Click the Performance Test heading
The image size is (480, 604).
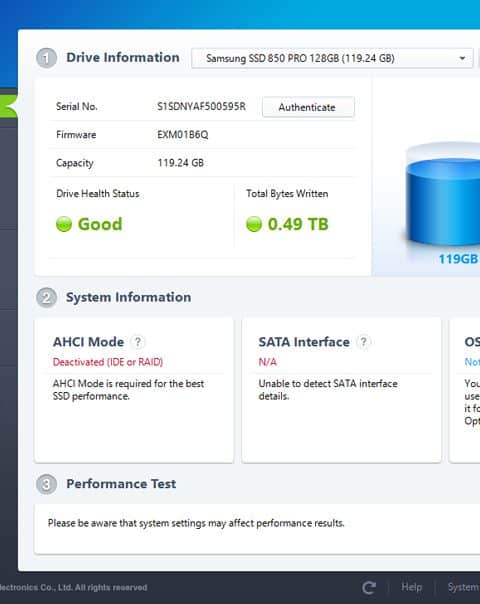point(121,484)
